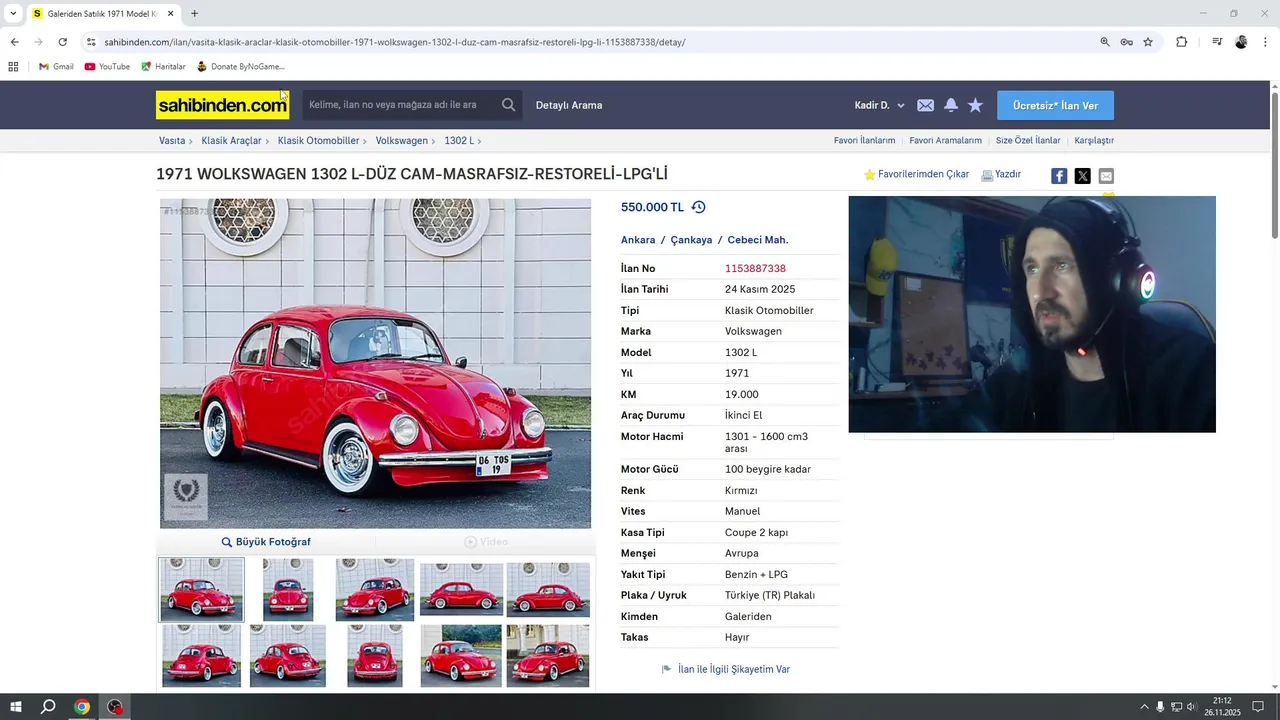Share listing on X

pos(1082,176)
